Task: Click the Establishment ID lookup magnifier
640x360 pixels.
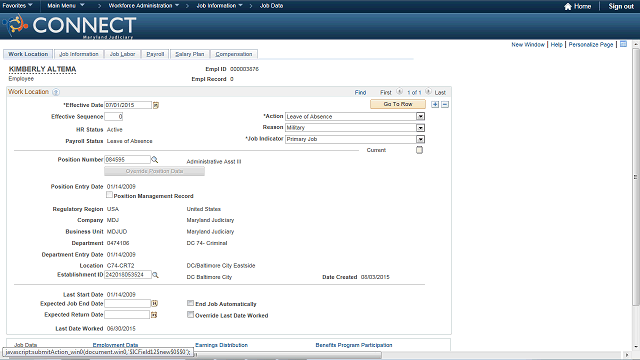Action: tap(155, 275)
